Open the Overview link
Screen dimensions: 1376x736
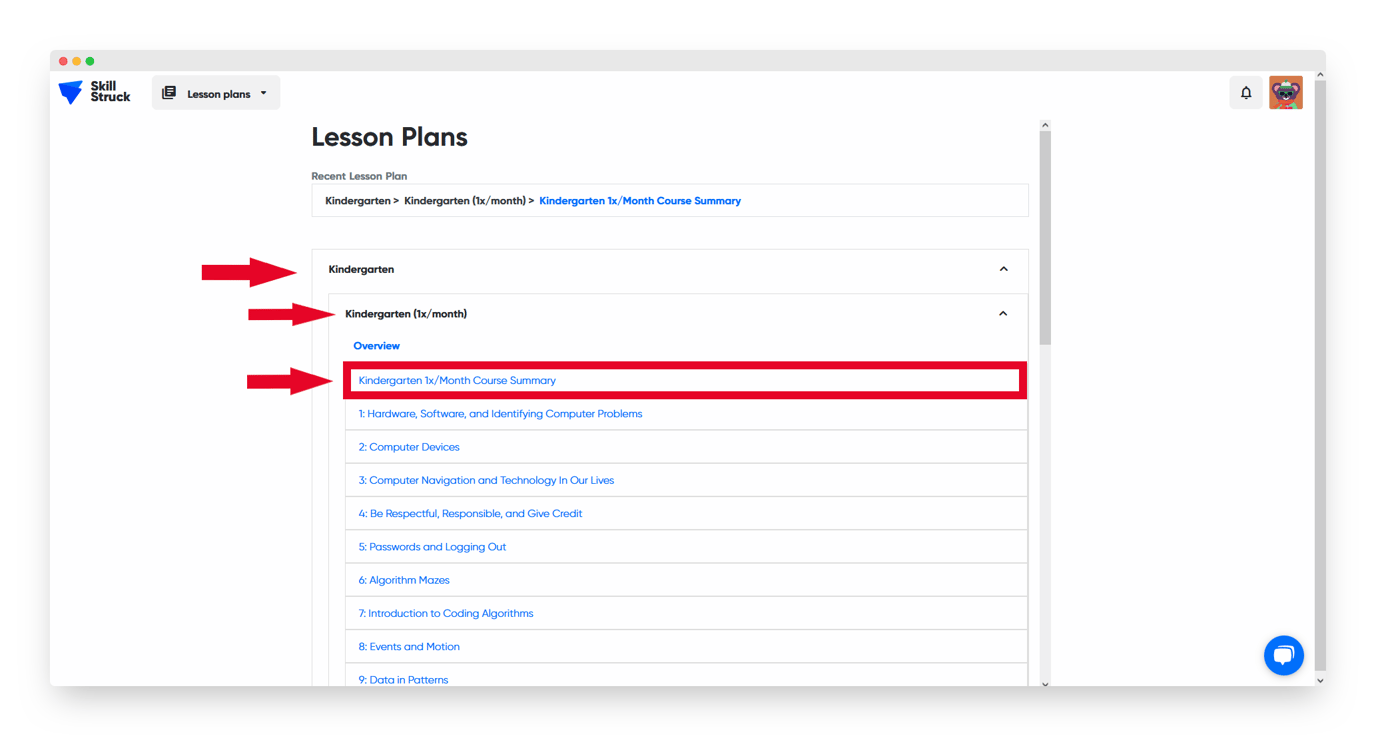(376, 345)
